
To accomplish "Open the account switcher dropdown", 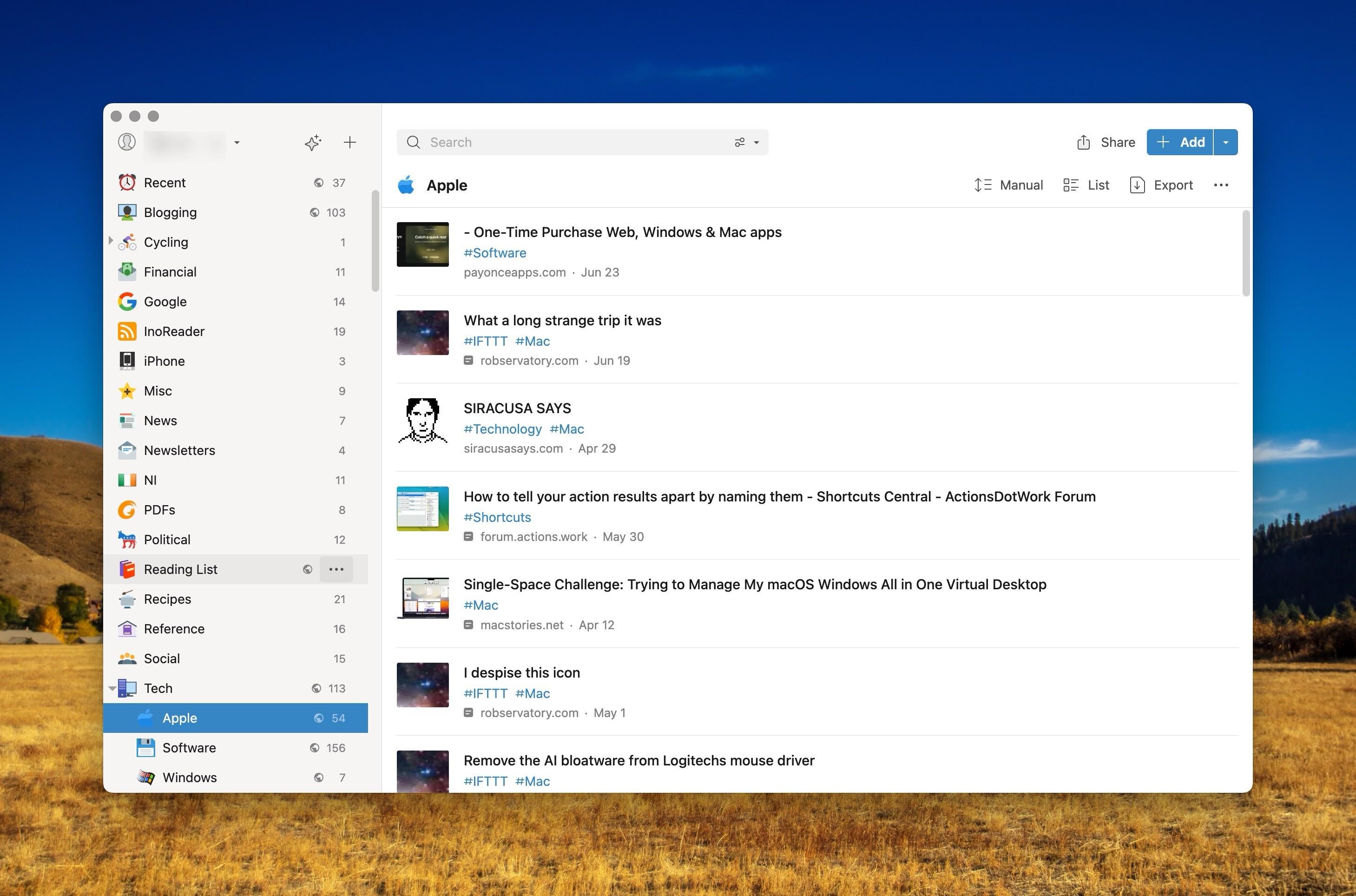I will coord(237,142).
